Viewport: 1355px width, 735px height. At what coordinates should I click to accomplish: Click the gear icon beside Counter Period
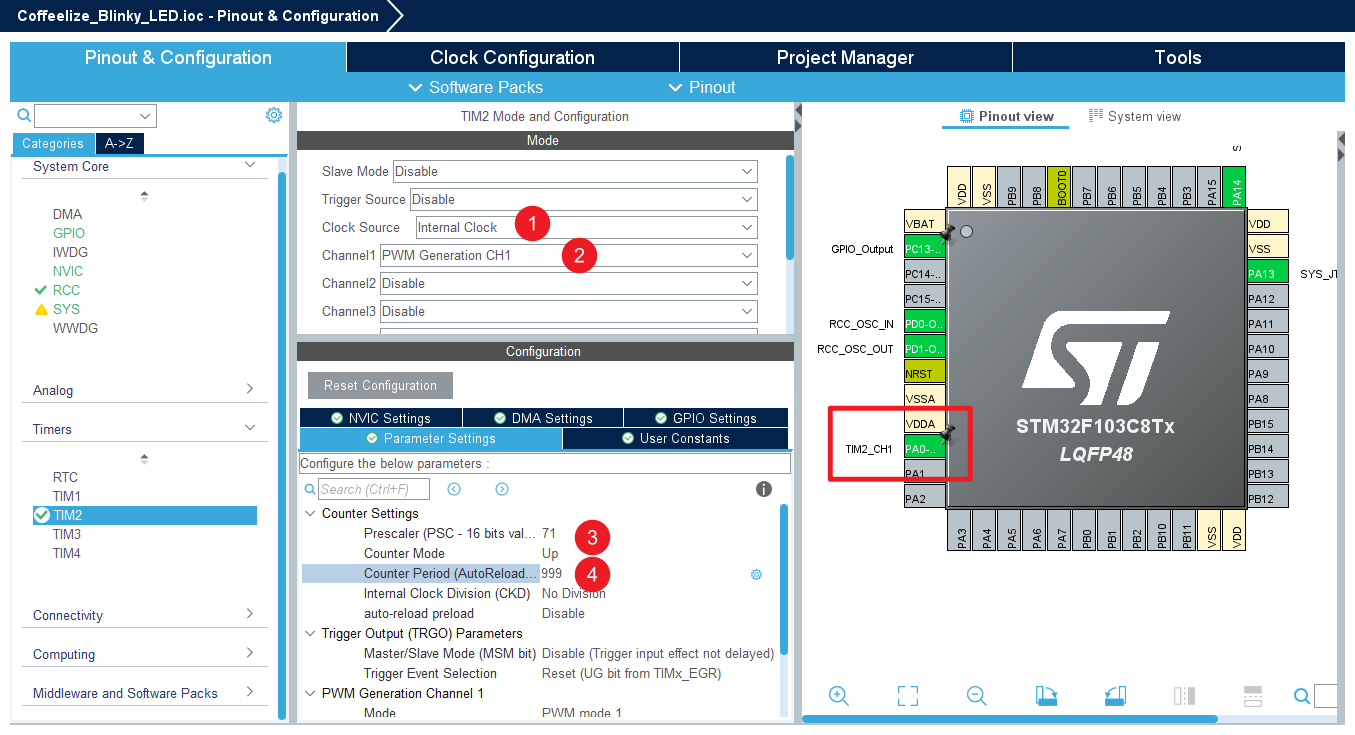coord(756,574)
